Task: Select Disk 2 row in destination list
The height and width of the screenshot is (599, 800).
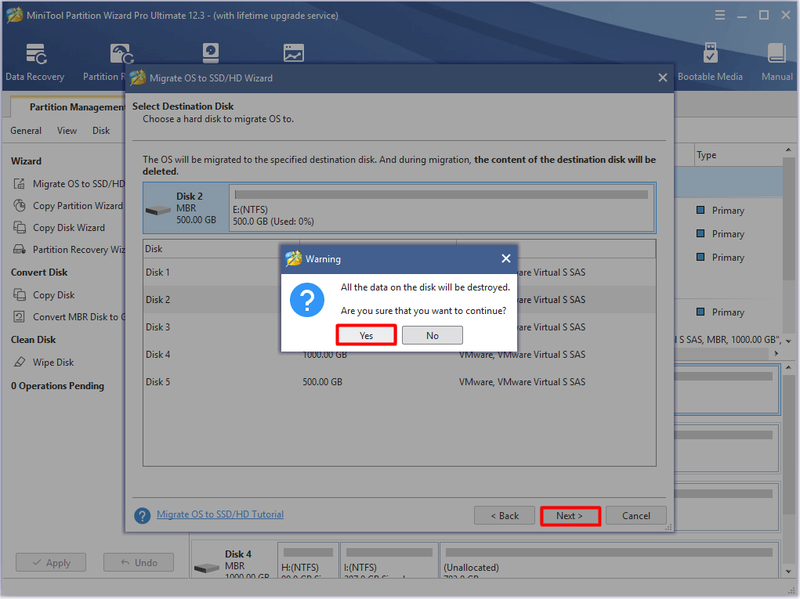Action: pos(399,300)
